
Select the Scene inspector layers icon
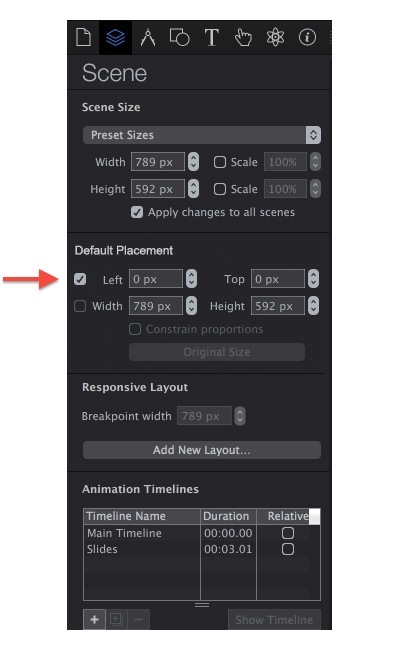[115, 38]
